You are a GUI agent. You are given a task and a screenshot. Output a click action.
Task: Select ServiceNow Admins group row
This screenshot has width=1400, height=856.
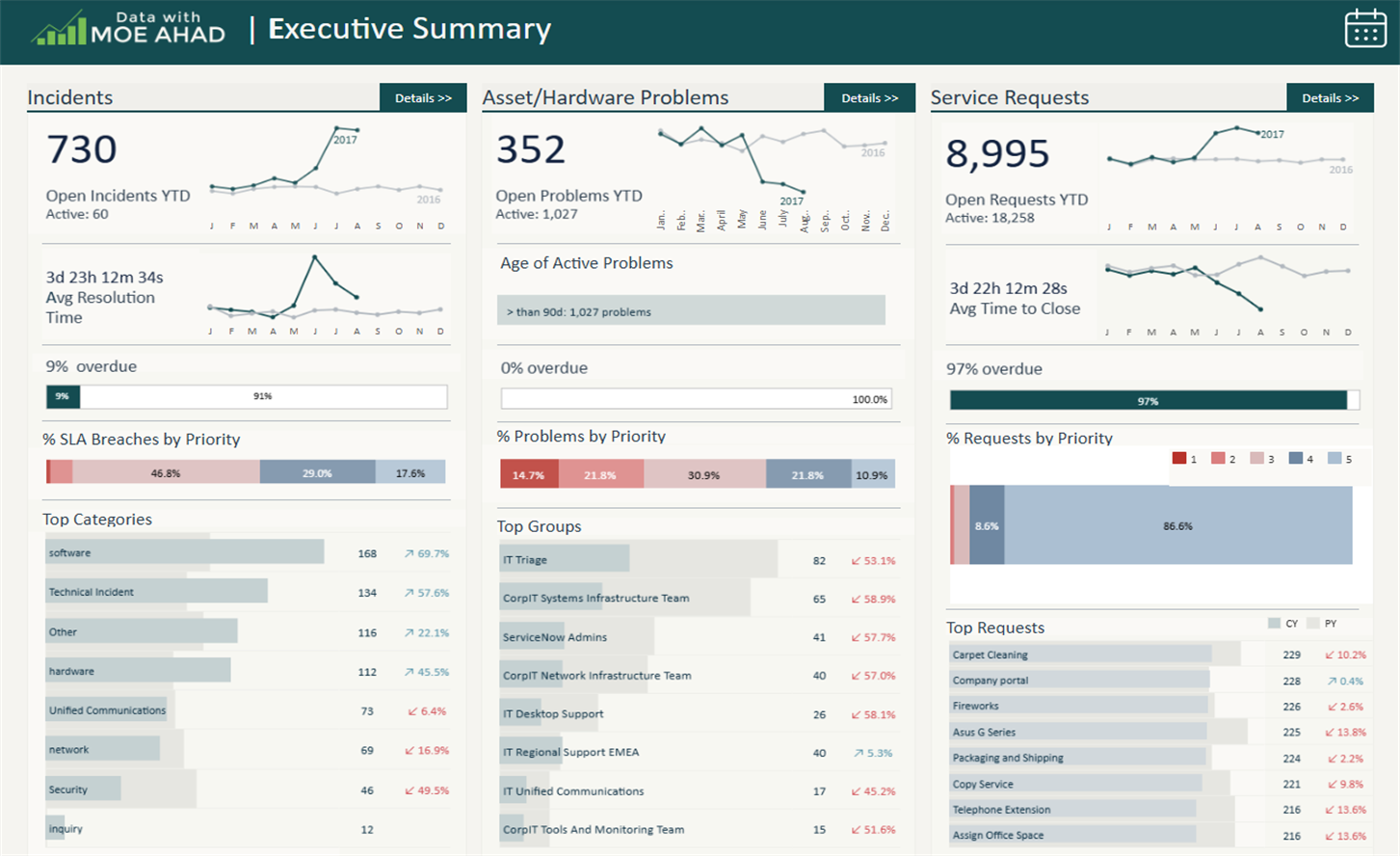[x=699, y=636]
